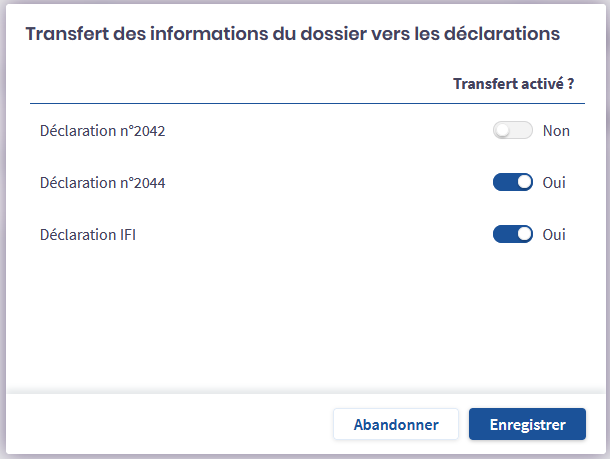The width and height of the screenshot is (610, 459).
Task: Turn off the Déclaration IFI transfer switch
Action: 512,235
